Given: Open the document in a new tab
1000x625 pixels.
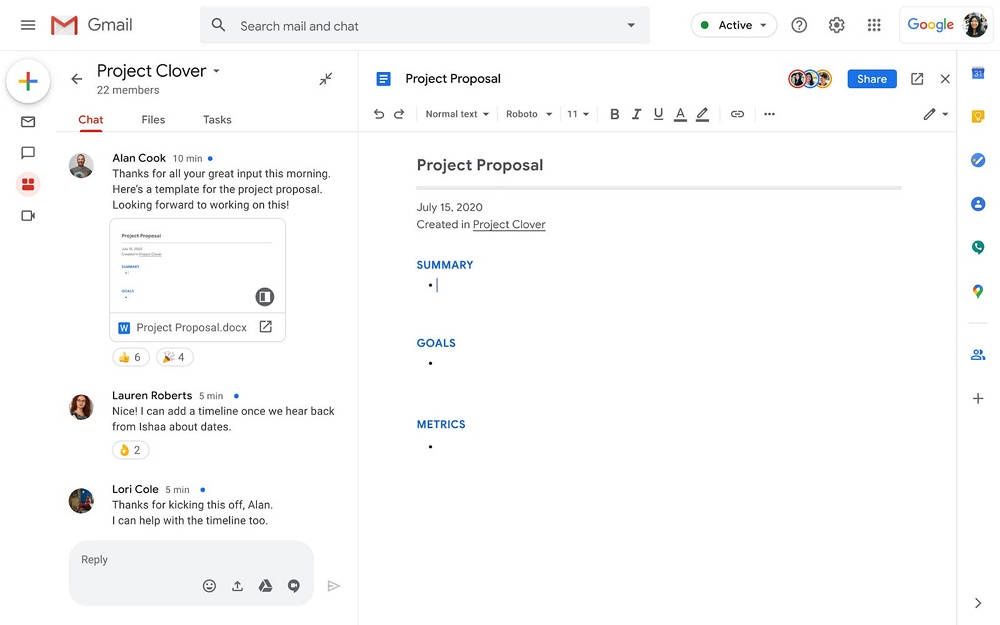Looking at the screenshot, I should click(x=917, y=78).
